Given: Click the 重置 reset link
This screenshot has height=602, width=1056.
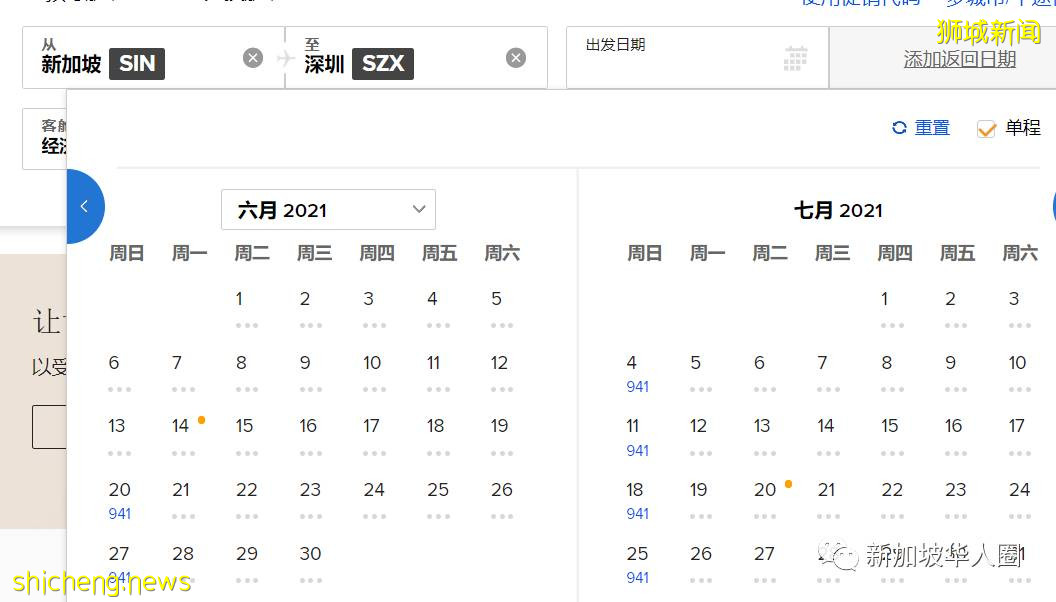Looking at the screenshot, I should 932,127.
